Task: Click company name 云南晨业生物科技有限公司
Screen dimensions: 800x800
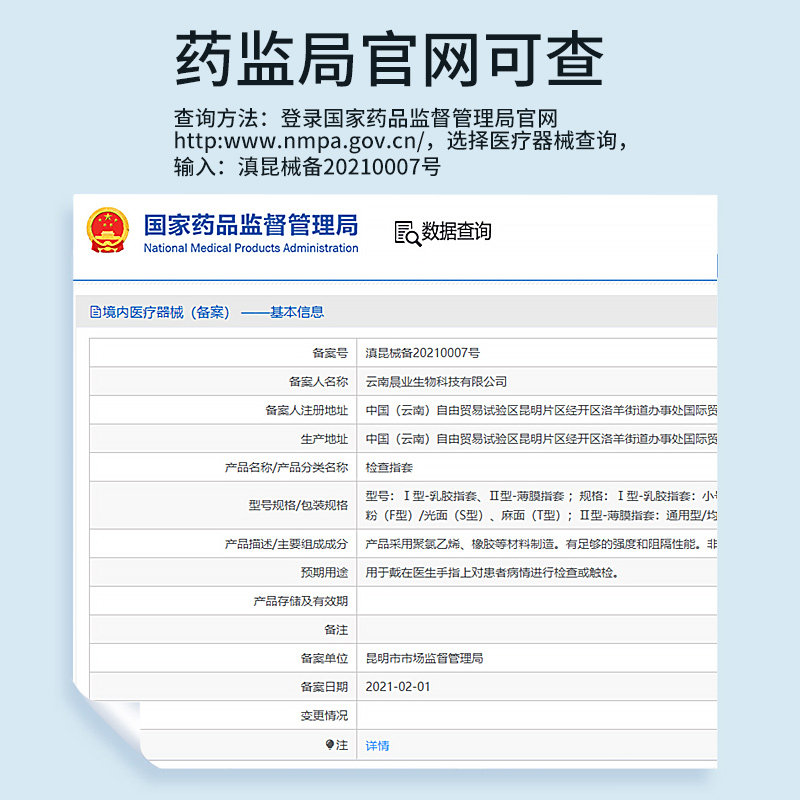Action: click(436, 381)
